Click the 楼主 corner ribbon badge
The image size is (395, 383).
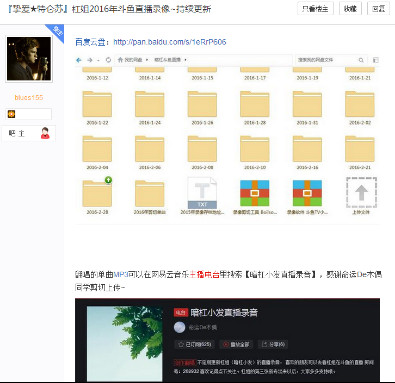point(57,32)
